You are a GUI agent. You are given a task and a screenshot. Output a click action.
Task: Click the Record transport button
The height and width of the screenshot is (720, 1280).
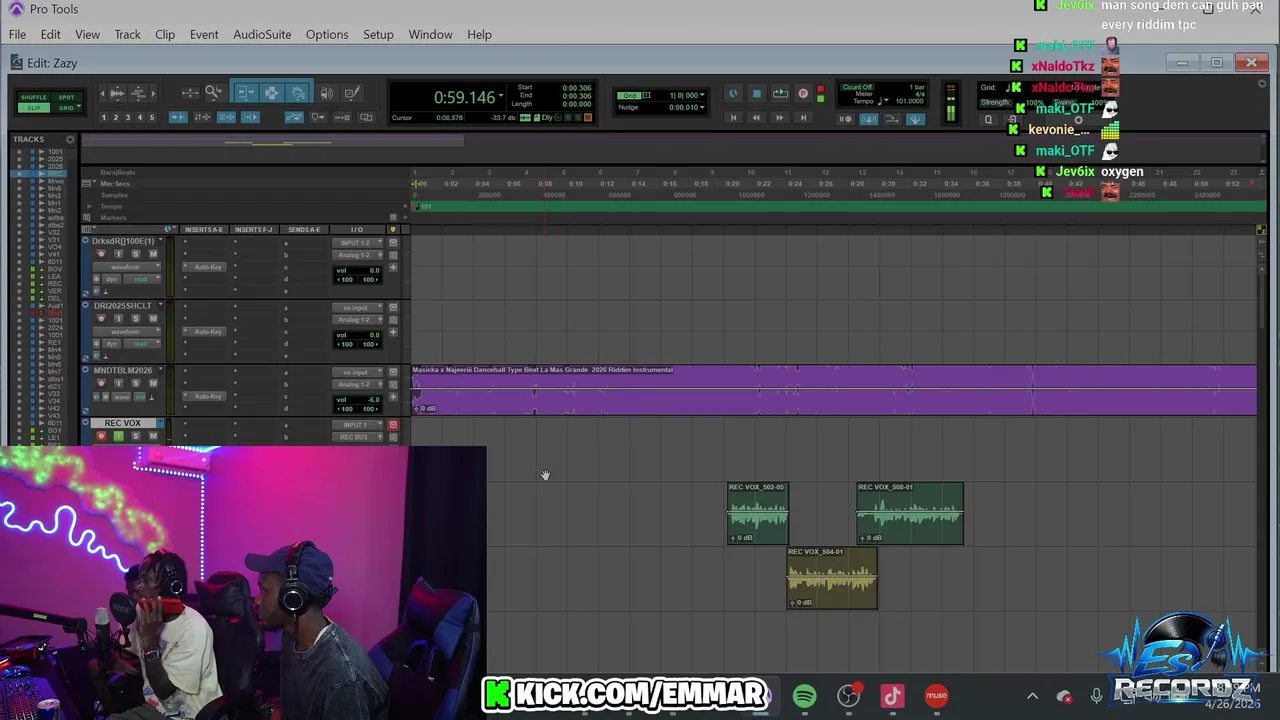(803, 93)
